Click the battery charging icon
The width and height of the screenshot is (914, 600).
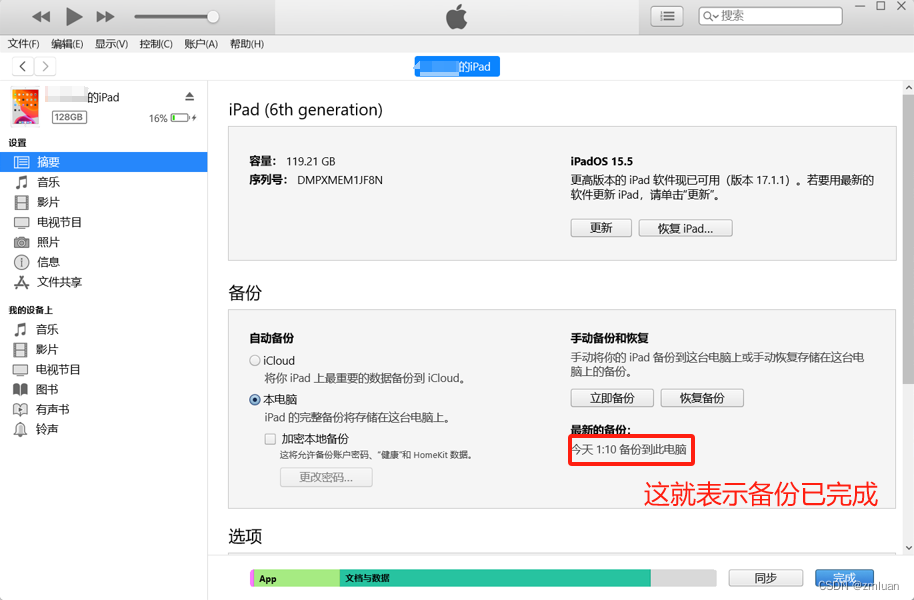184,118
